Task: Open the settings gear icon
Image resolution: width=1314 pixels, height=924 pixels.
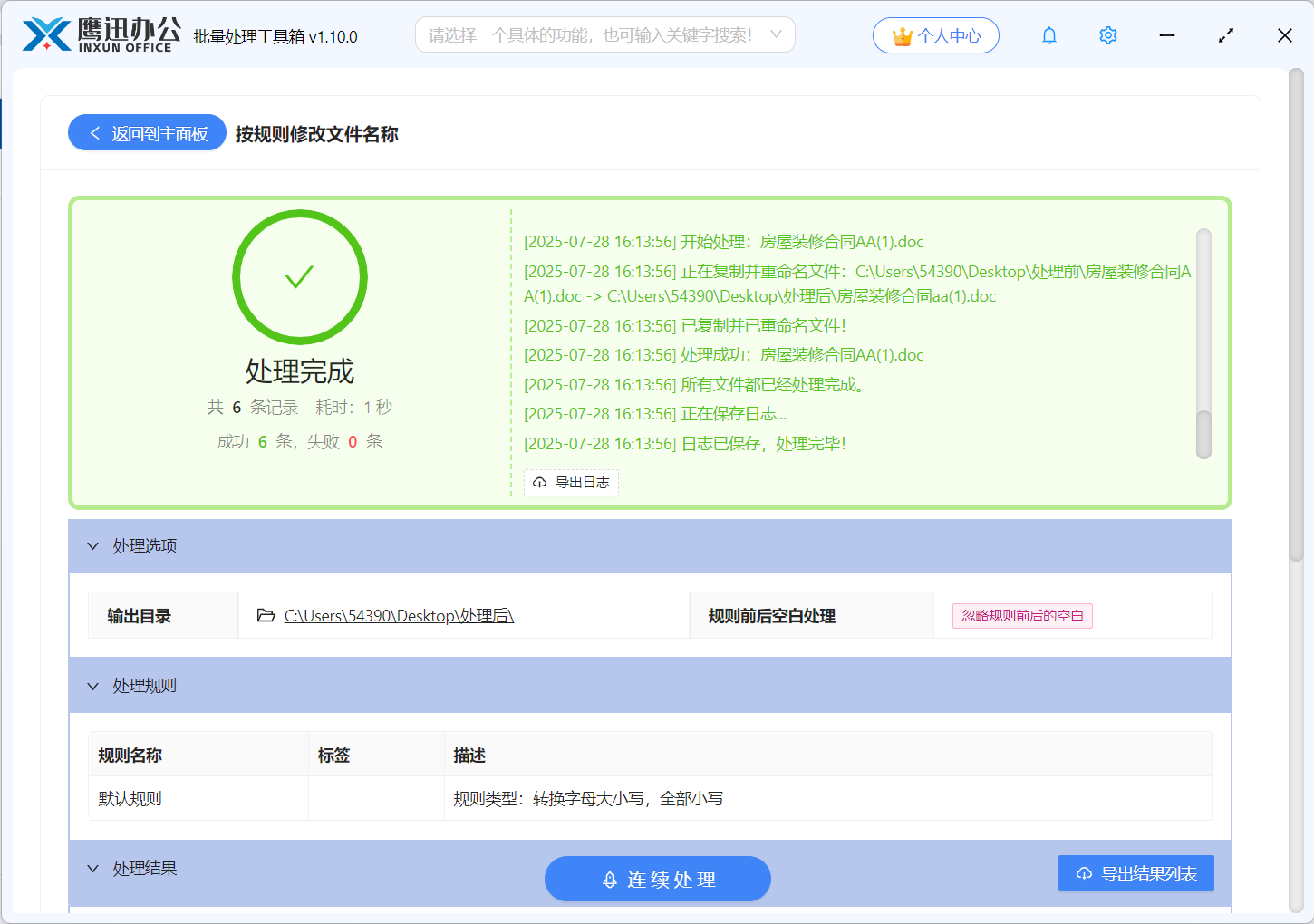Action: point(1107,35)
